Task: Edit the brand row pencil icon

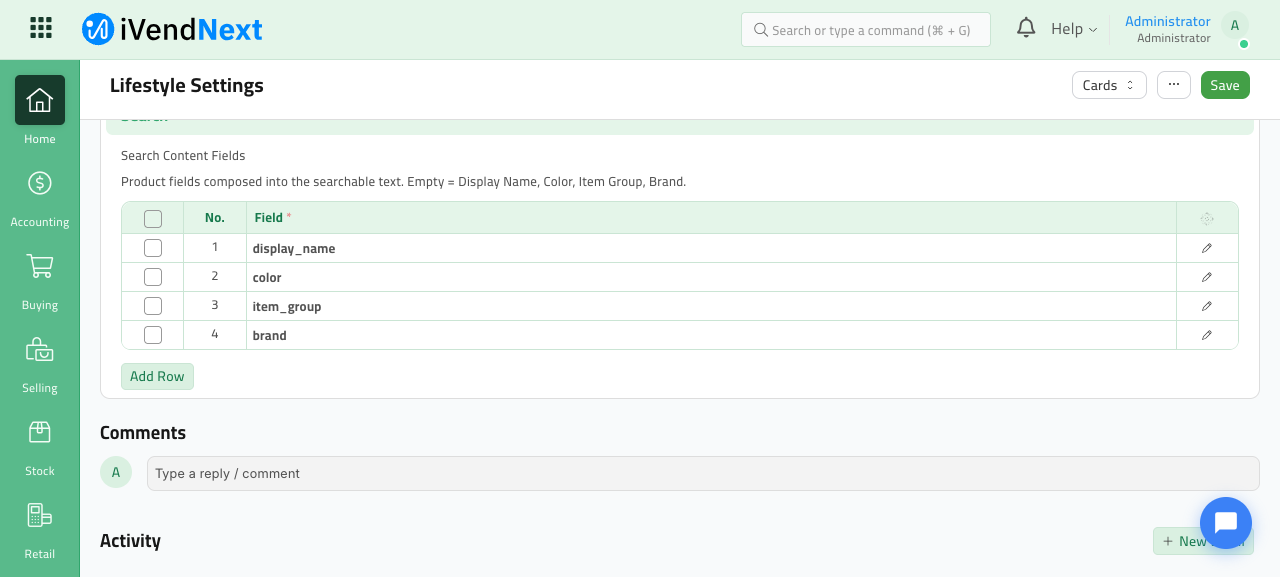Action: (1207, 335)
